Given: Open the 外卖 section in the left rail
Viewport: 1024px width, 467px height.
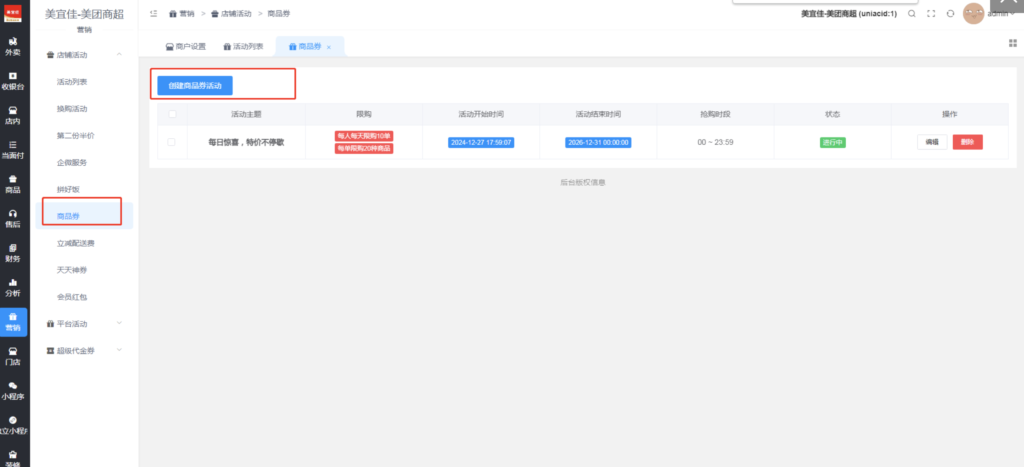Looking at the screenshot, I should point(12,46).
